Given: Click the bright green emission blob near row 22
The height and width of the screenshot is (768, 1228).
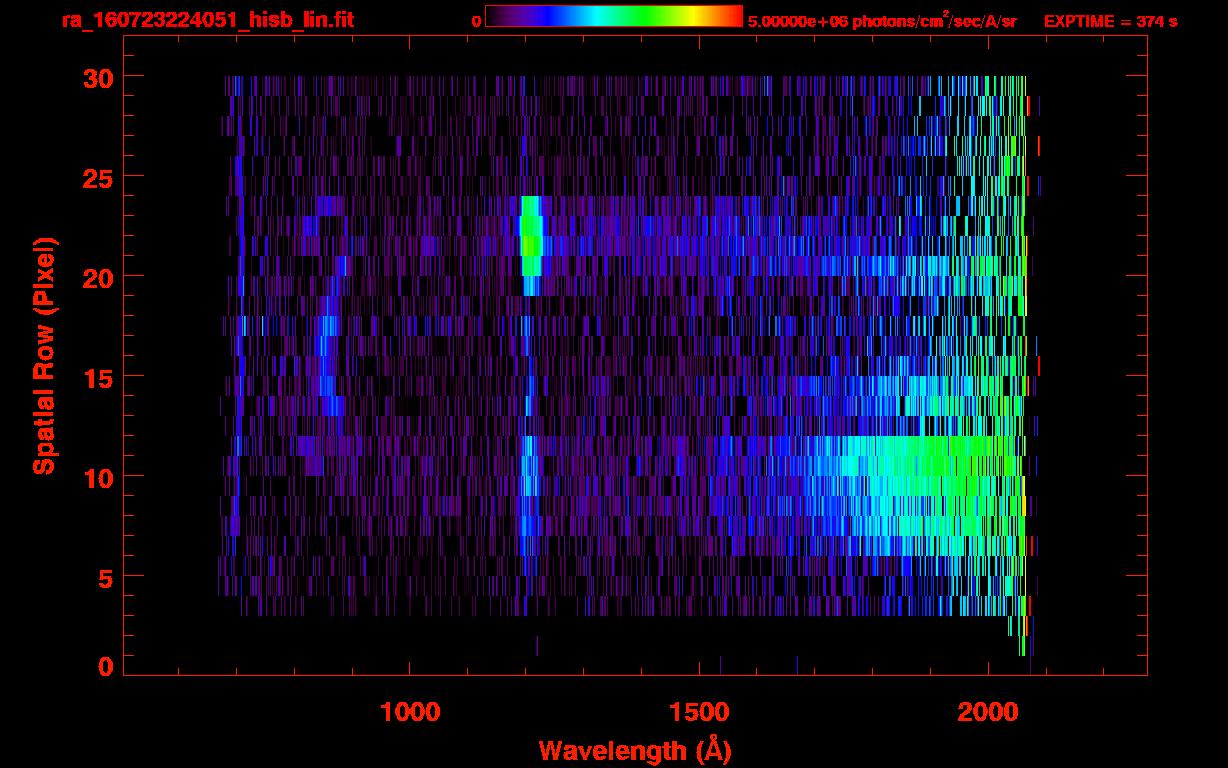Looking at the screenshot, I should point(531,238).
